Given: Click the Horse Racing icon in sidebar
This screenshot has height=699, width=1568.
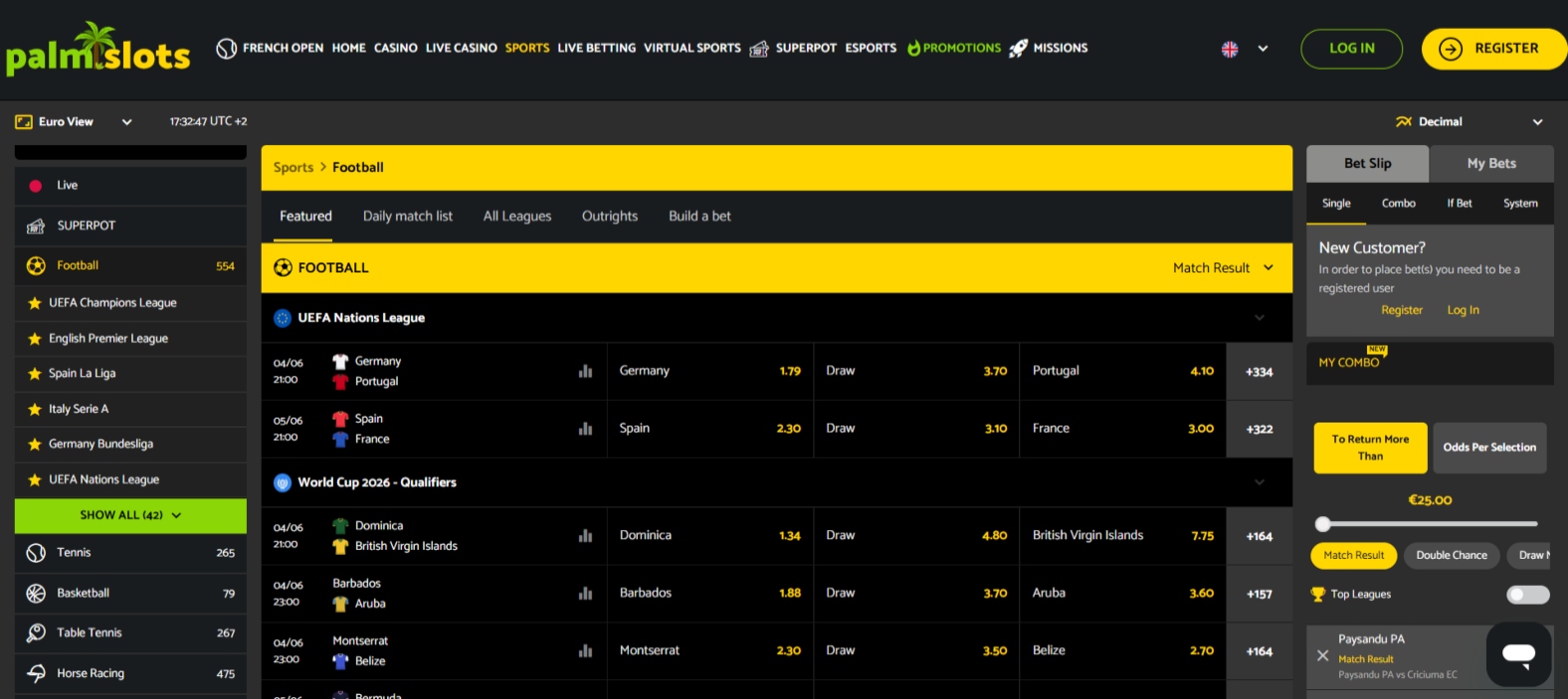Looking at the screenshot, I should tap(36, 673).
